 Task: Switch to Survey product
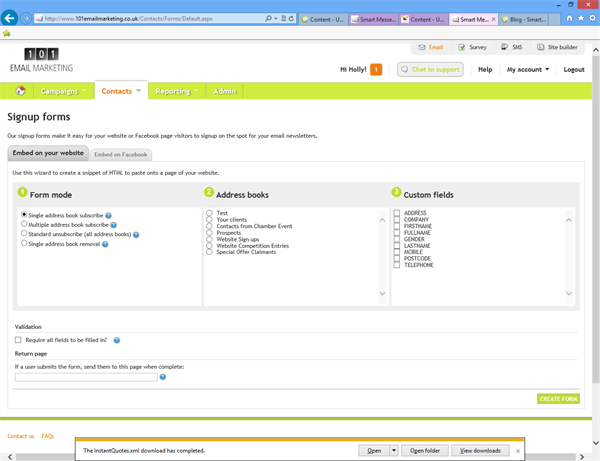tap(473, 47)
